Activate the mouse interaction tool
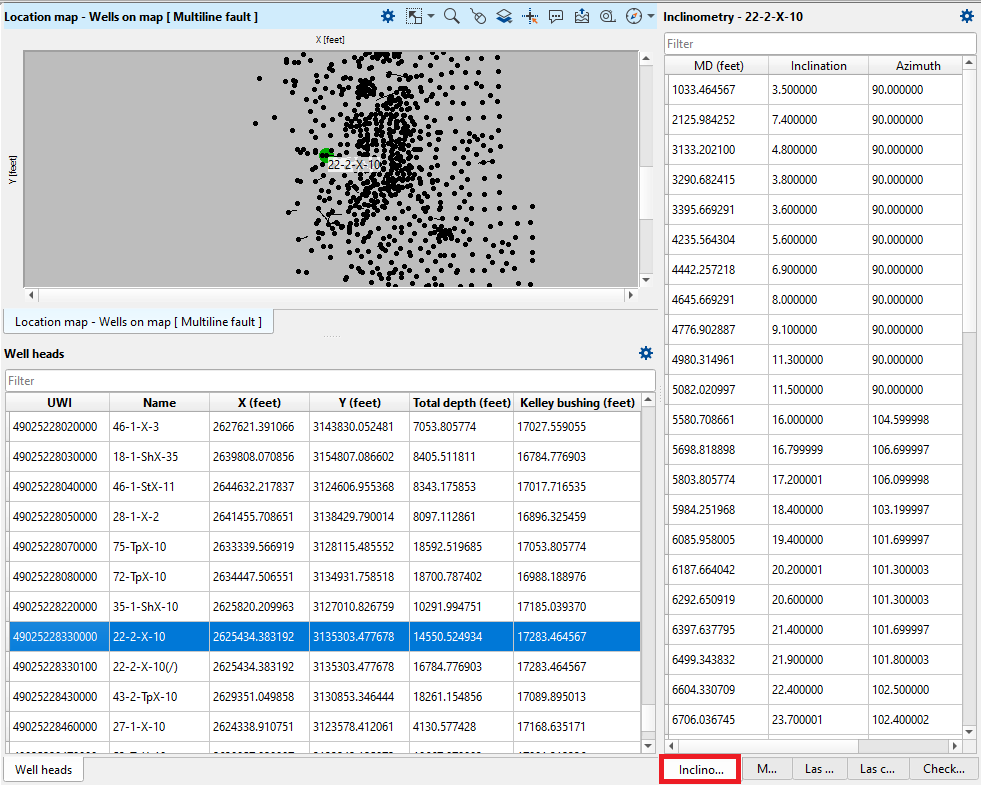The height and width of the screenshot is (785, 981). click(x=478, y=16)
